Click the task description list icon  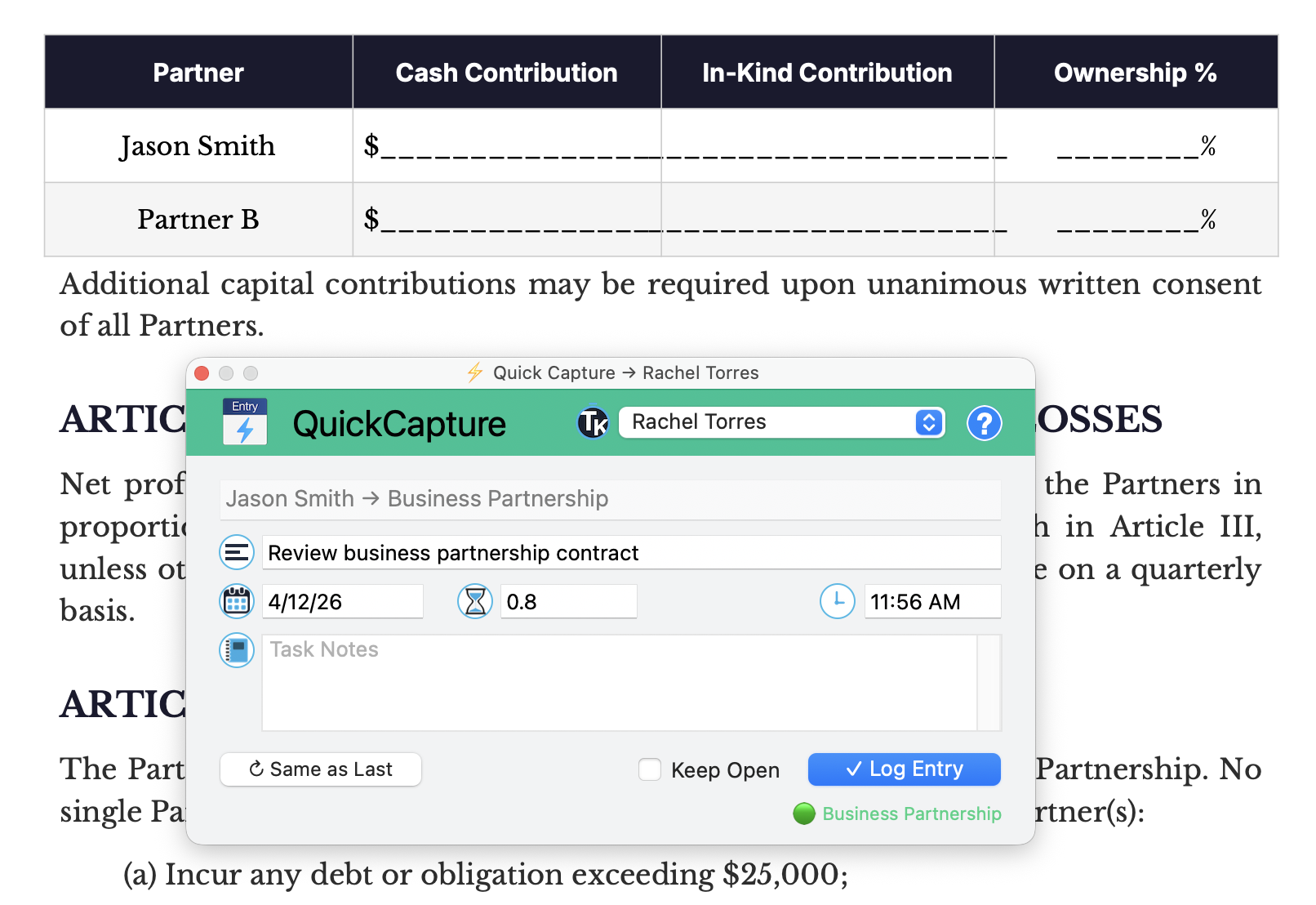(x=236, y=552)
